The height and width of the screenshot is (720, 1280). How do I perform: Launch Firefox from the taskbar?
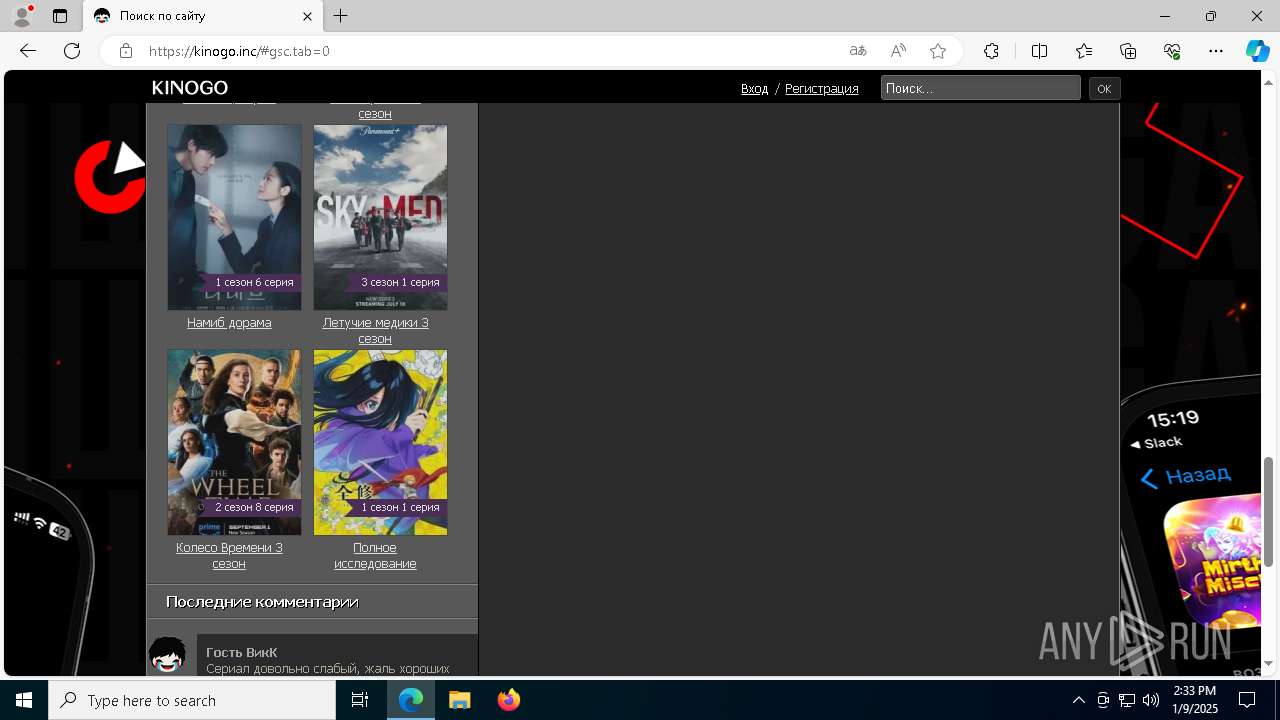pos(508,700)
